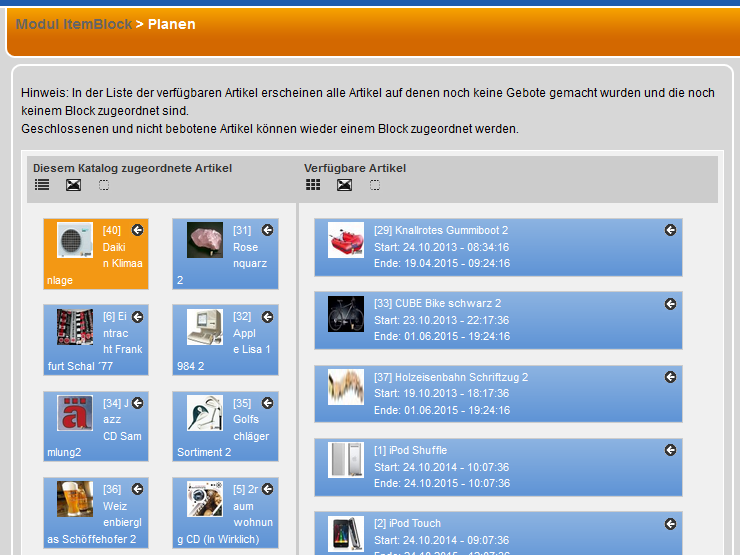Image resolution: width=740 pixels, height=555 pixels.
Task: Select '[33] CUBE Bike schwarz 2' title
Action: tap(437, 303)
